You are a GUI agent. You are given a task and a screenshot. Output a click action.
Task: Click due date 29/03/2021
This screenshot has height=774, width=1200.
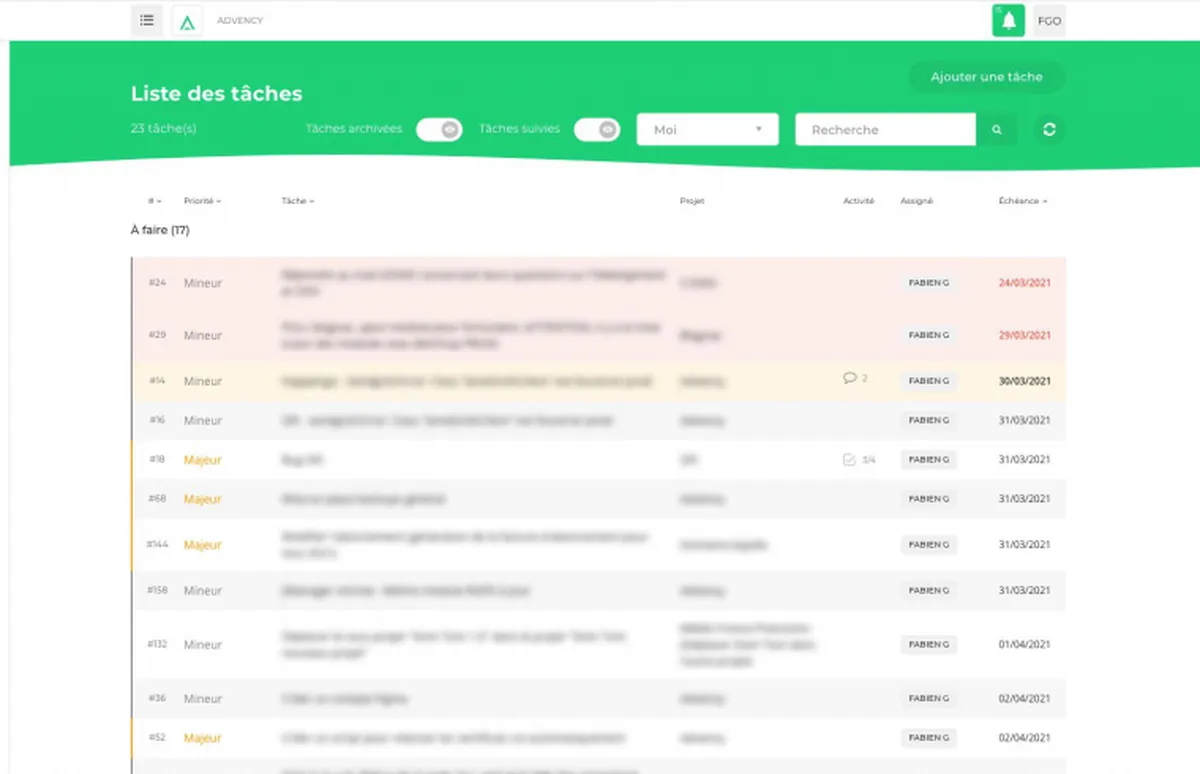pos(1024,335)
